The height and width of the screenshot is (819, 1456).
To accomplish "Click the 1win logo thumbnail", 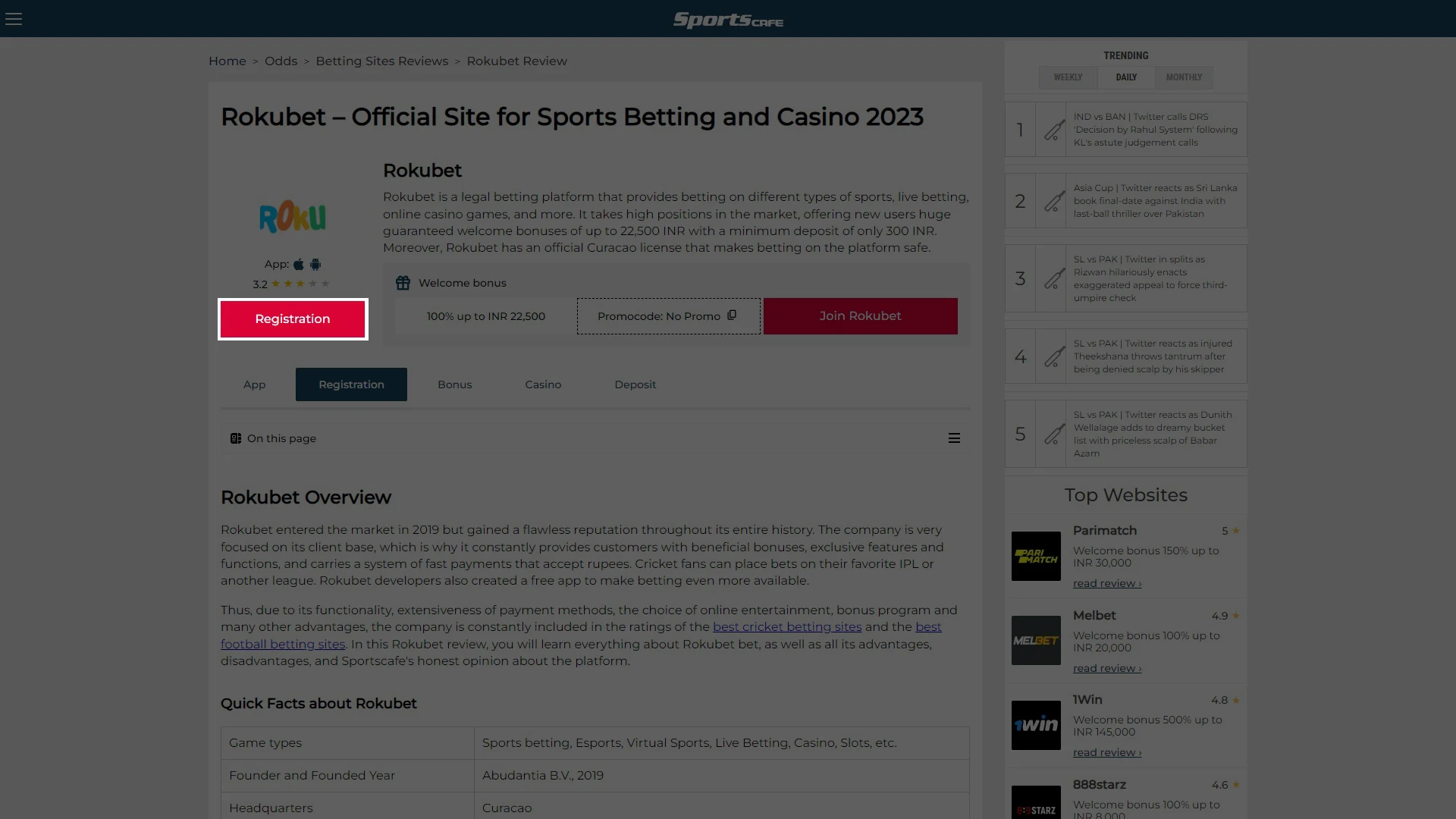I will click(1036, 725).
